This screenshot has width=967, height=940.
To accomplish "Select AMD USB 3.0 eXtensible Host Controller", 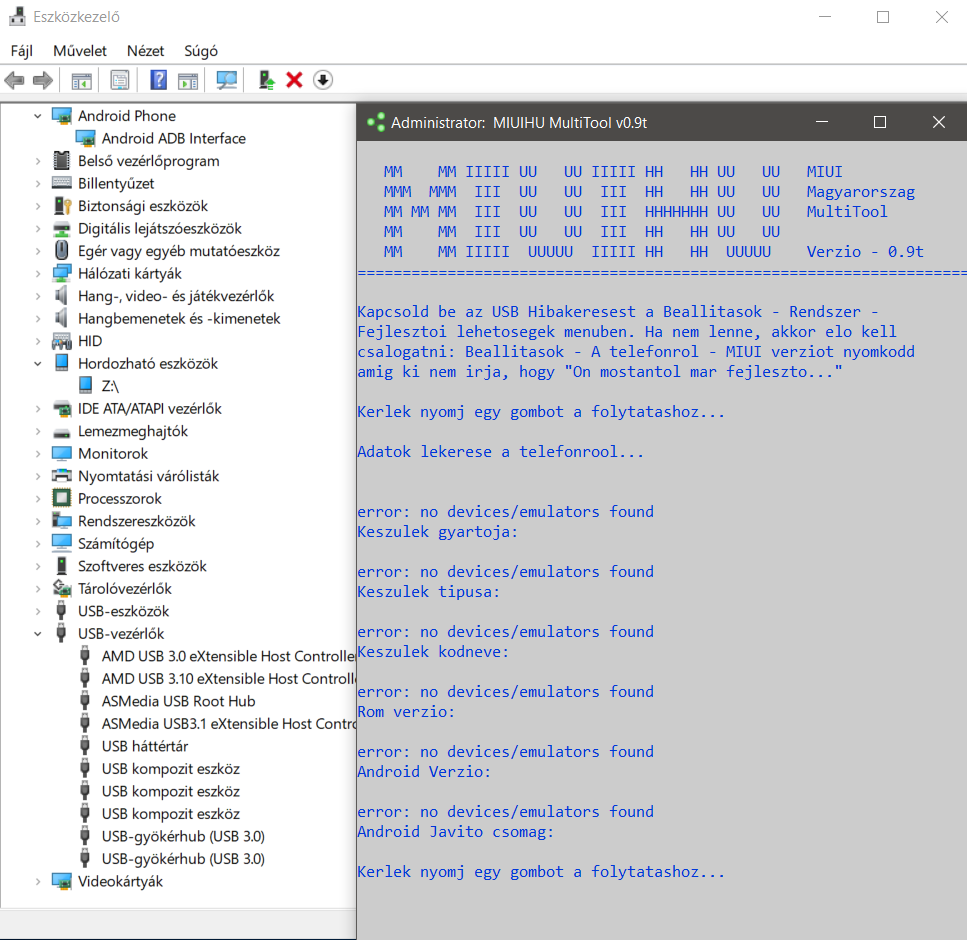I will pyautogui.click(x=229, y=656).
